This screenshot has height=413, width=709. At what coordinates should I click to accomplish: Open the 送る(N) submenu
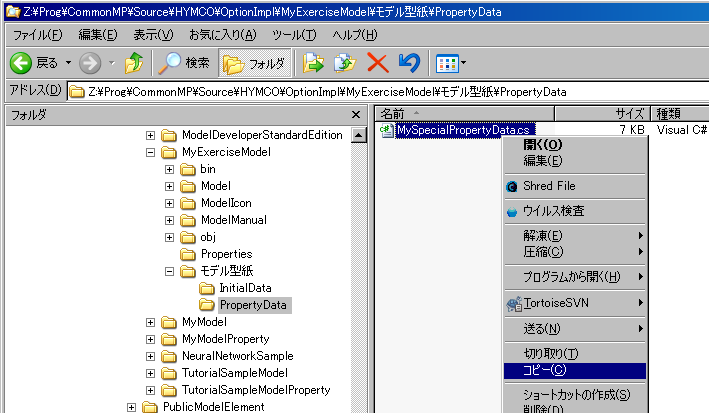pos(575,329)
